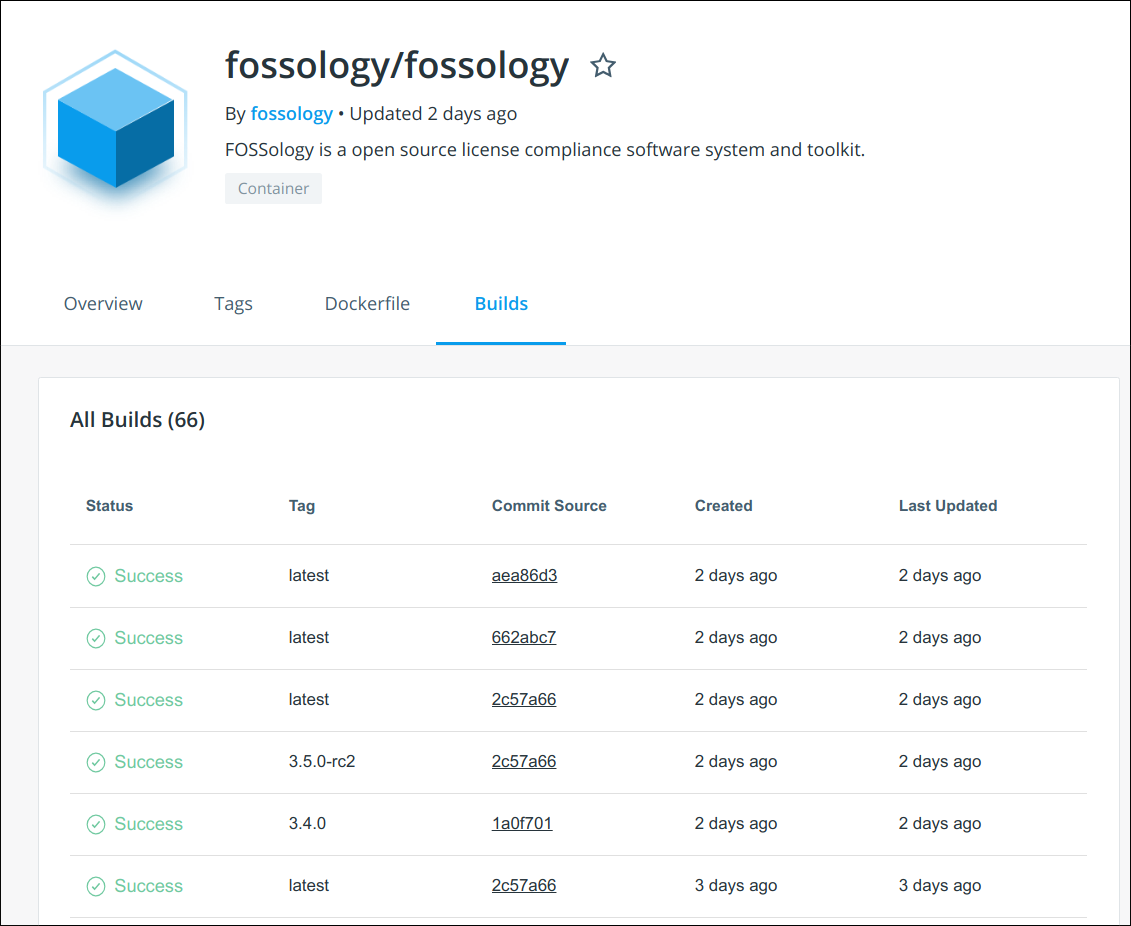Click the Container label badge
Image resolution: width=1131 pixels, height=926 pixels.
273,188
